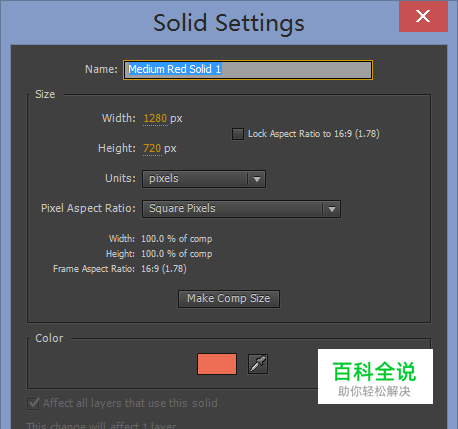The height and width of the screenshot is (429, 458).
Task: Click the green 百科全说 watermark logo
Action: tap(375, 376)
